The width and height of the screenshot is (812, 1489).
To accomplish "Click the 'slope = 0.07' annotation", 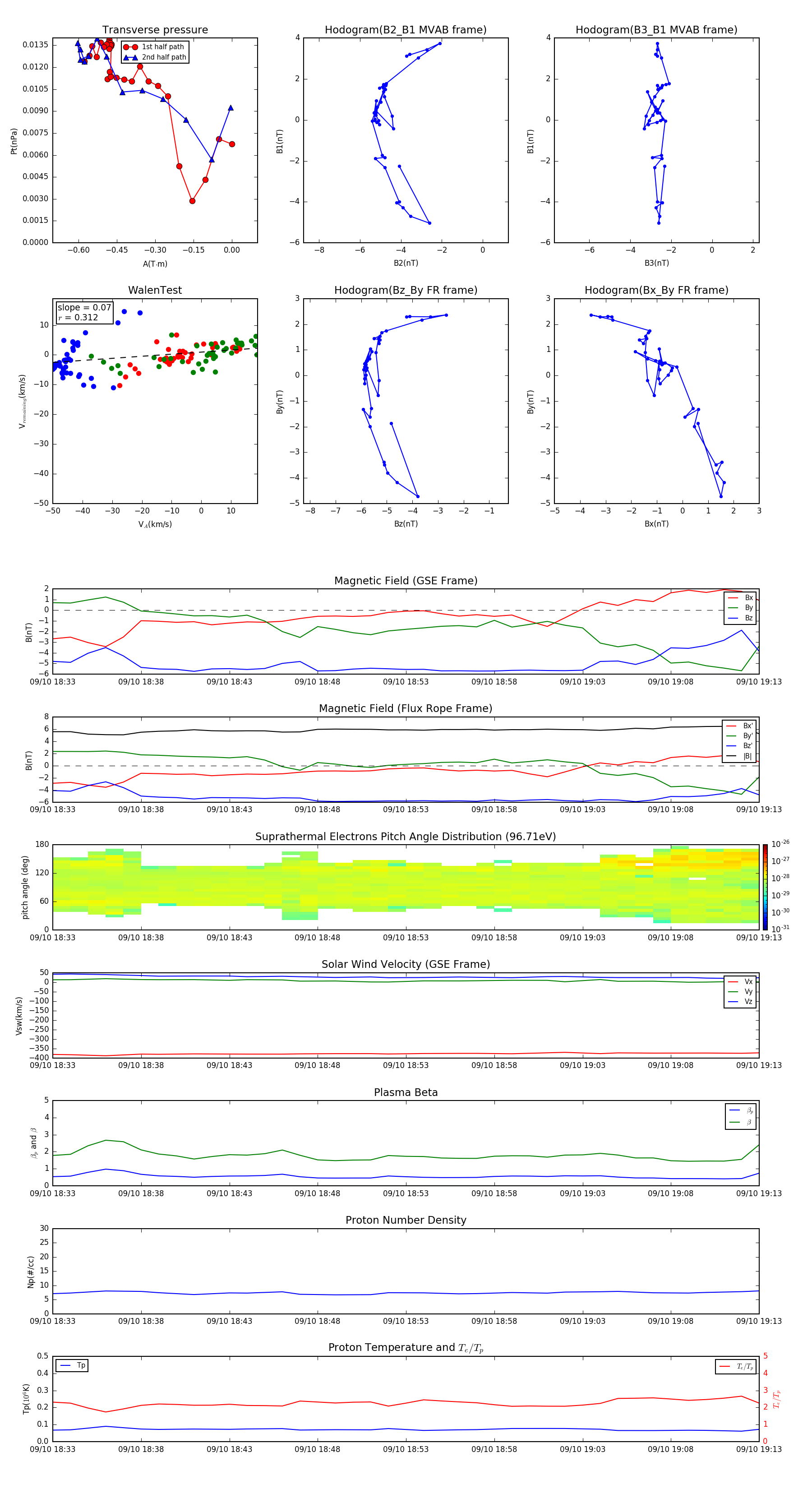I will pos(84,308).
